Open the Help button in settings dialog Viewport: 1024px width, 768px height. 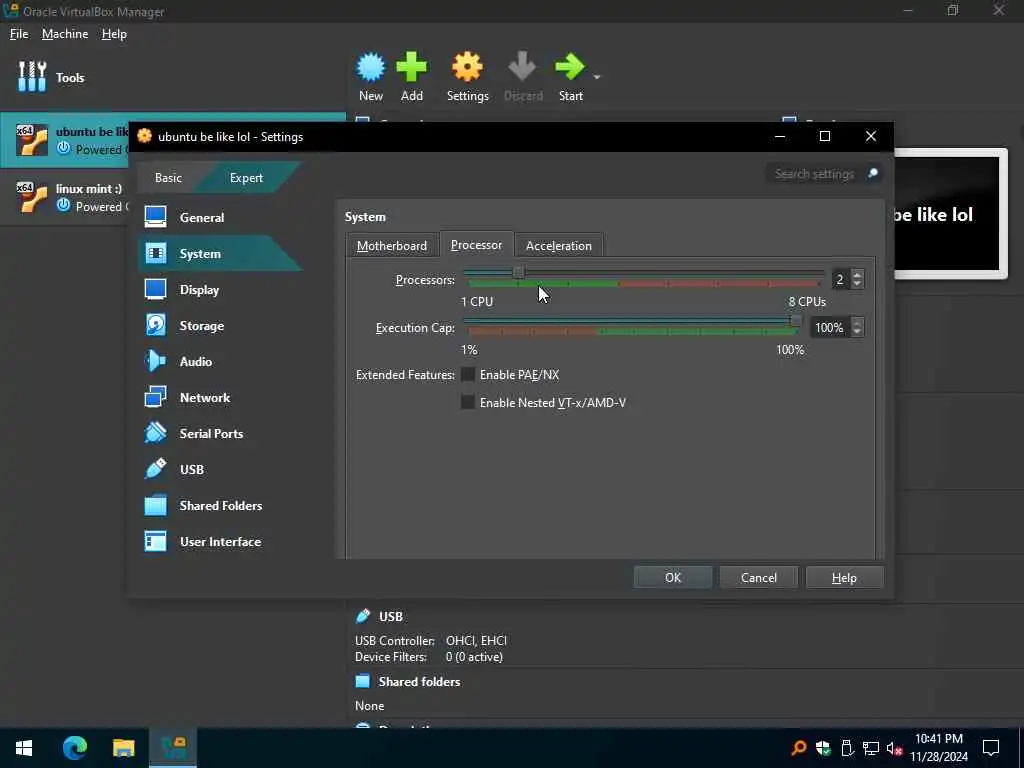click(844, 577)
